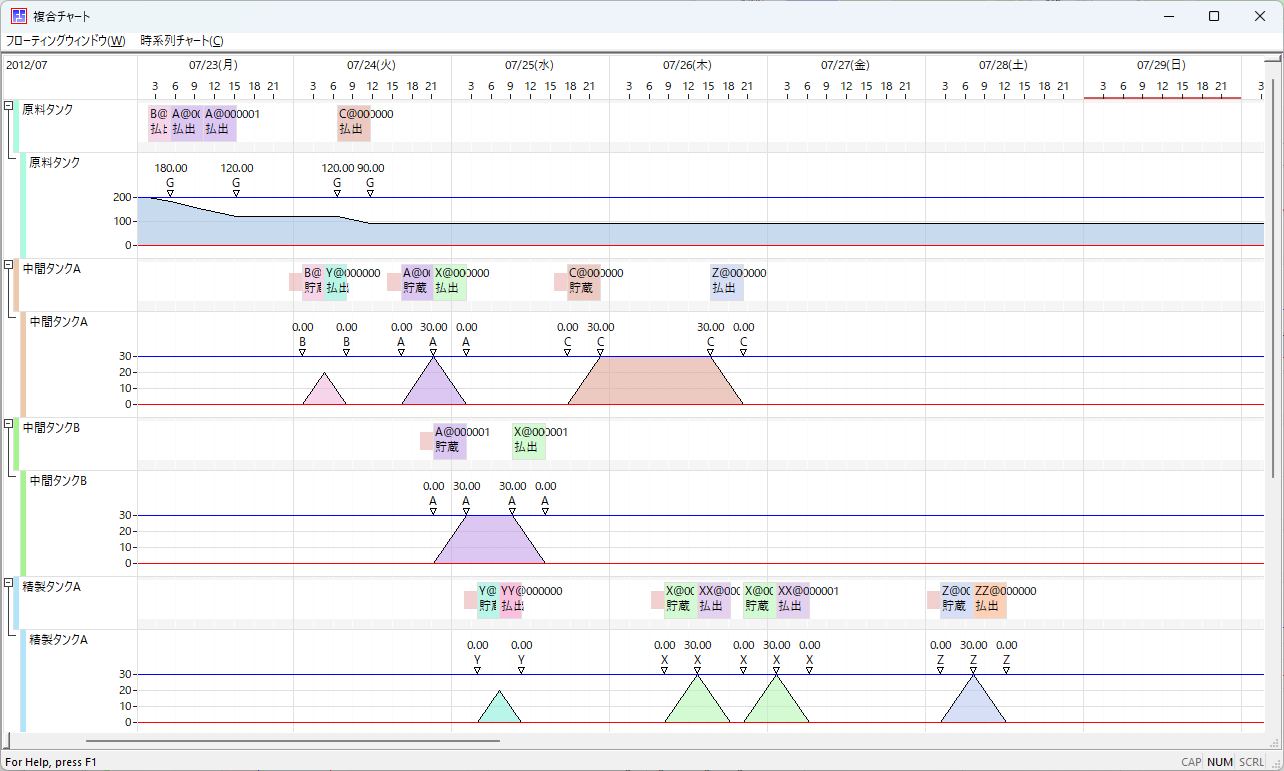Click the brown C trapezoid in 中間タンクA chart

[x=655, y=382]
